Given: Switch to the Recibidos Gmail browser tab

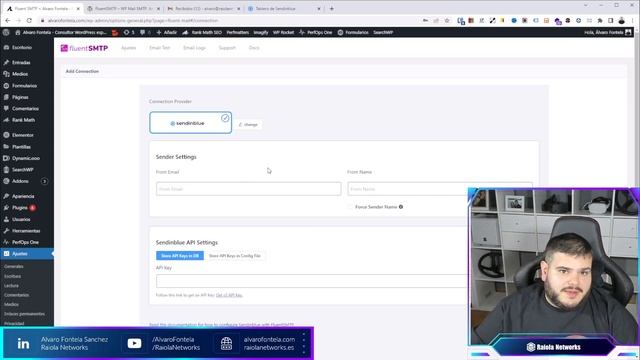Looking at the screenshot, I should (204, 9).
